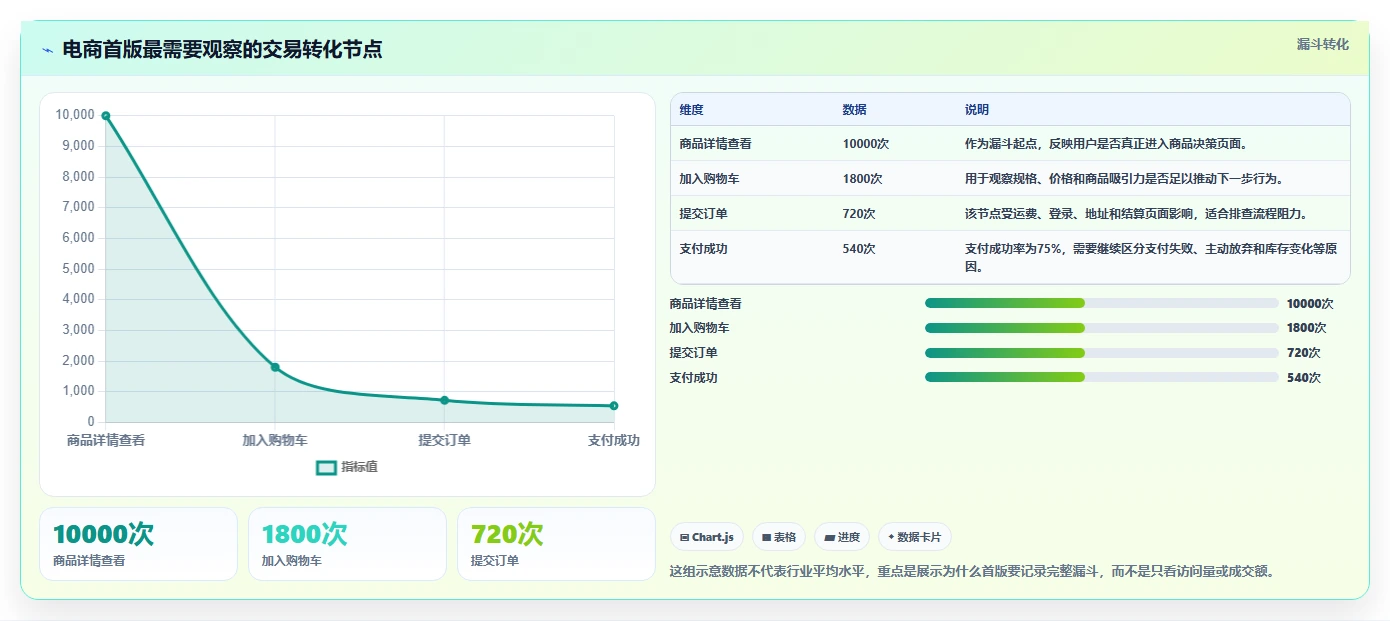Screen dimensions: 1390x621
Task: Click the 加入购物车 progress bar
Action: tap(1102, 328)
